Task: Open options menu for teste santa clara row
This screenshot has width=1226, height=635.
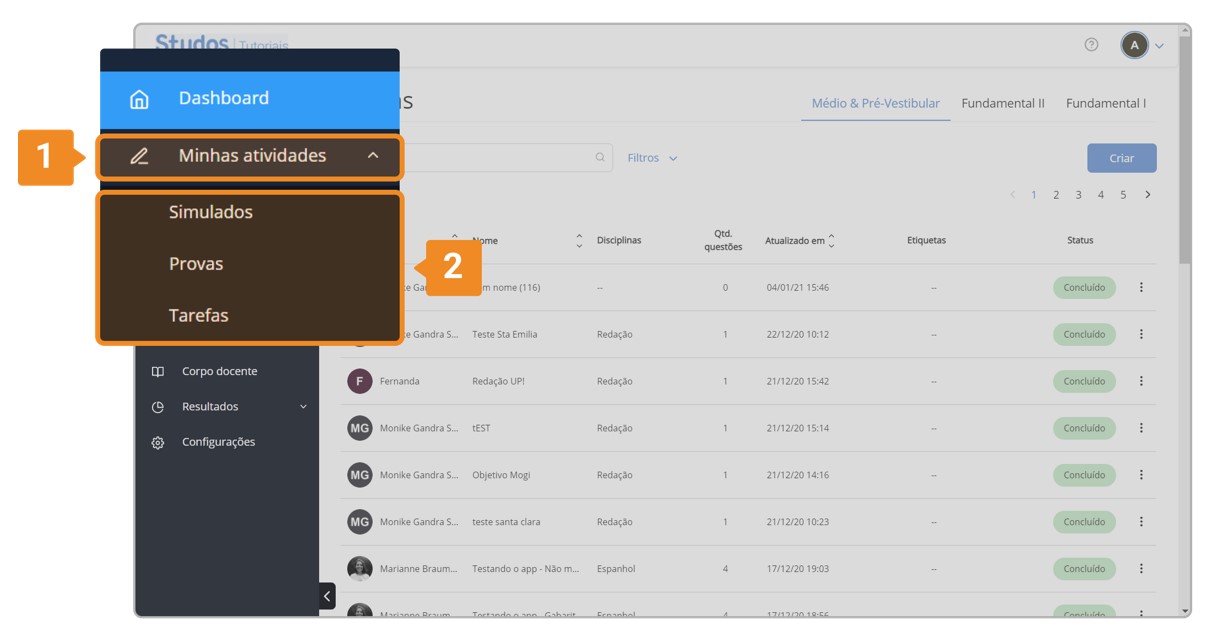Action: 1141,522
